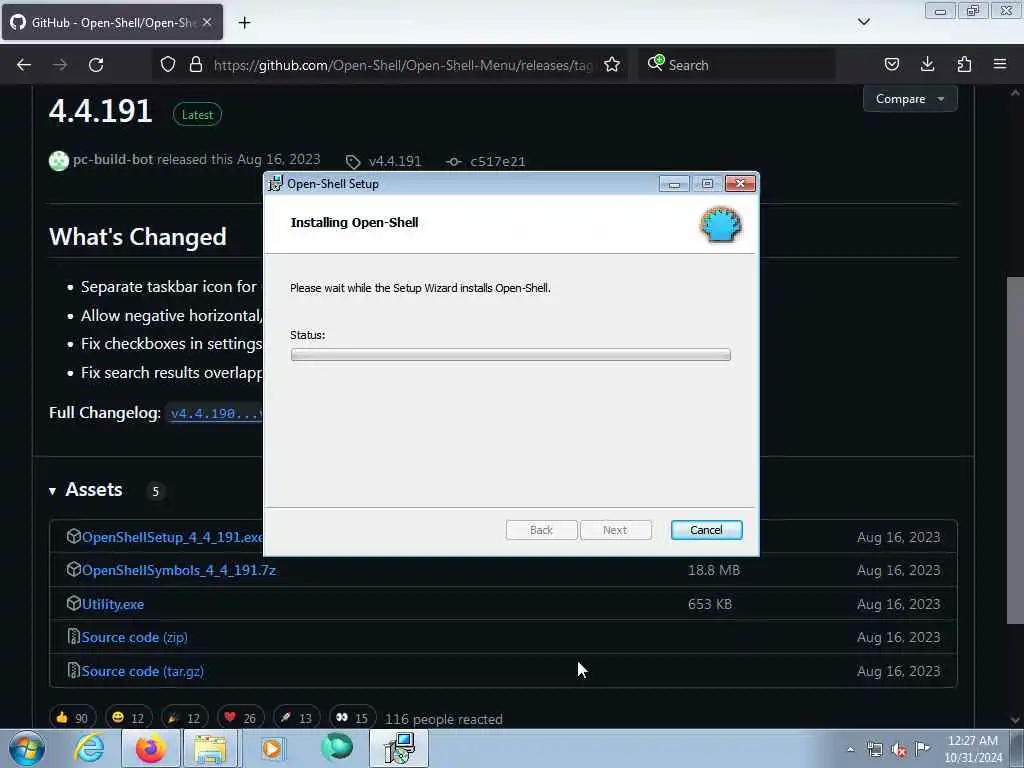Launch Internet Explorer from taskbar
1024x768 pixels.
click(89, 749)
